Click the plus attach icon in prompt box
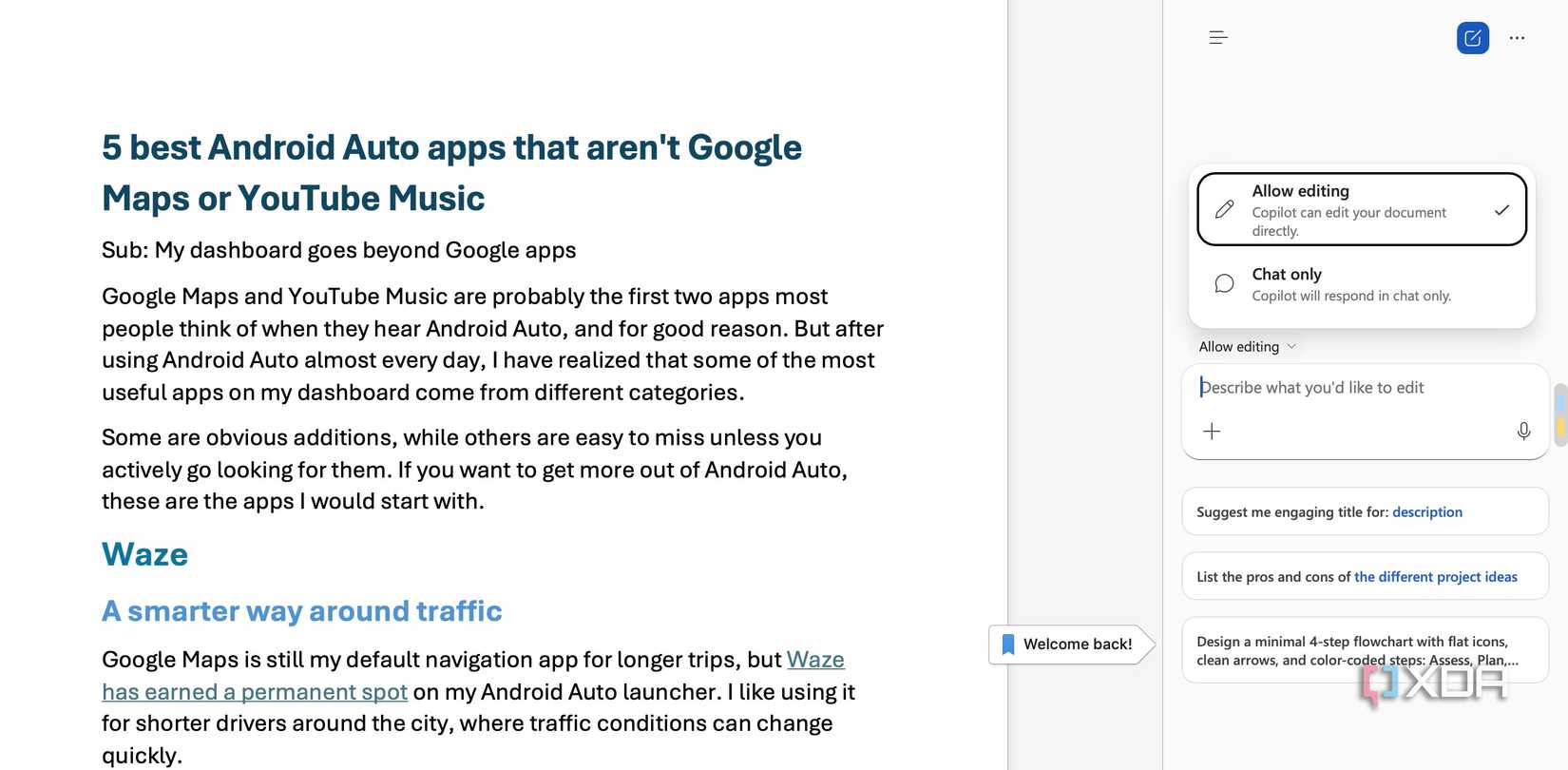The width and height of the screenshot is (1568, 770). click(1212, 432)
